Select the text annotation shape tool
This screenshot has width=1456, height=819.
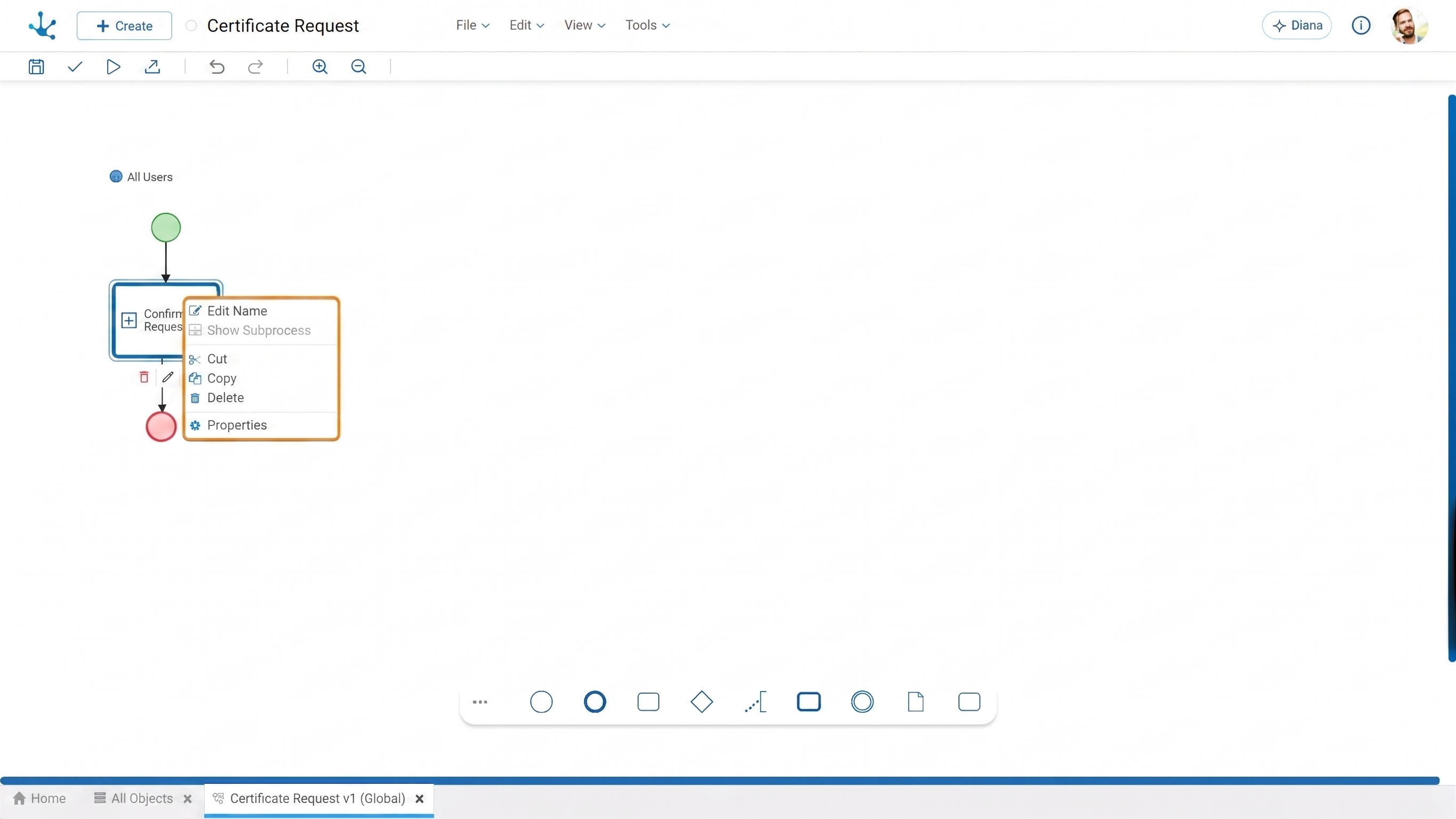(756, 702)
